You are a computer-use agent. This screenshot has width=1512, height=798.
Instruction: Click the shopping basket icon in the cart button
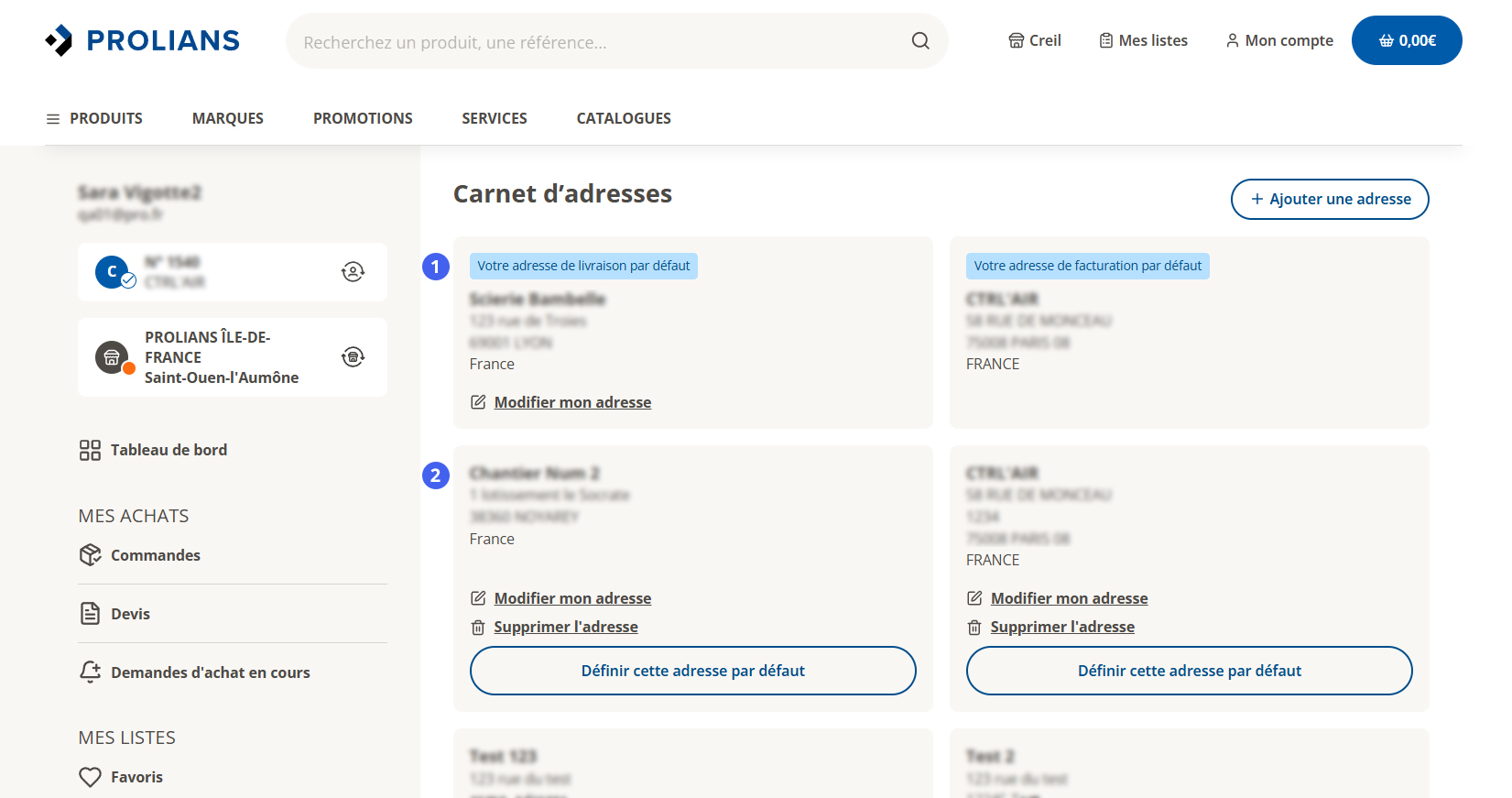click(x=1387, y=40)
